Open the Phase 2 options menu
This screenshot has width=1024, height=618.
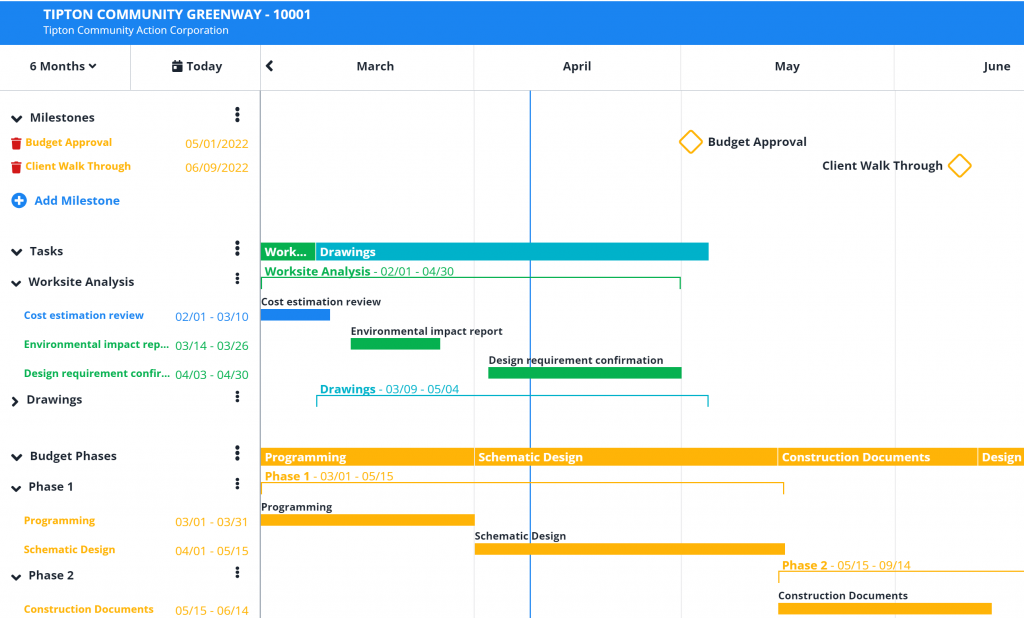click(x=237, y=572)
